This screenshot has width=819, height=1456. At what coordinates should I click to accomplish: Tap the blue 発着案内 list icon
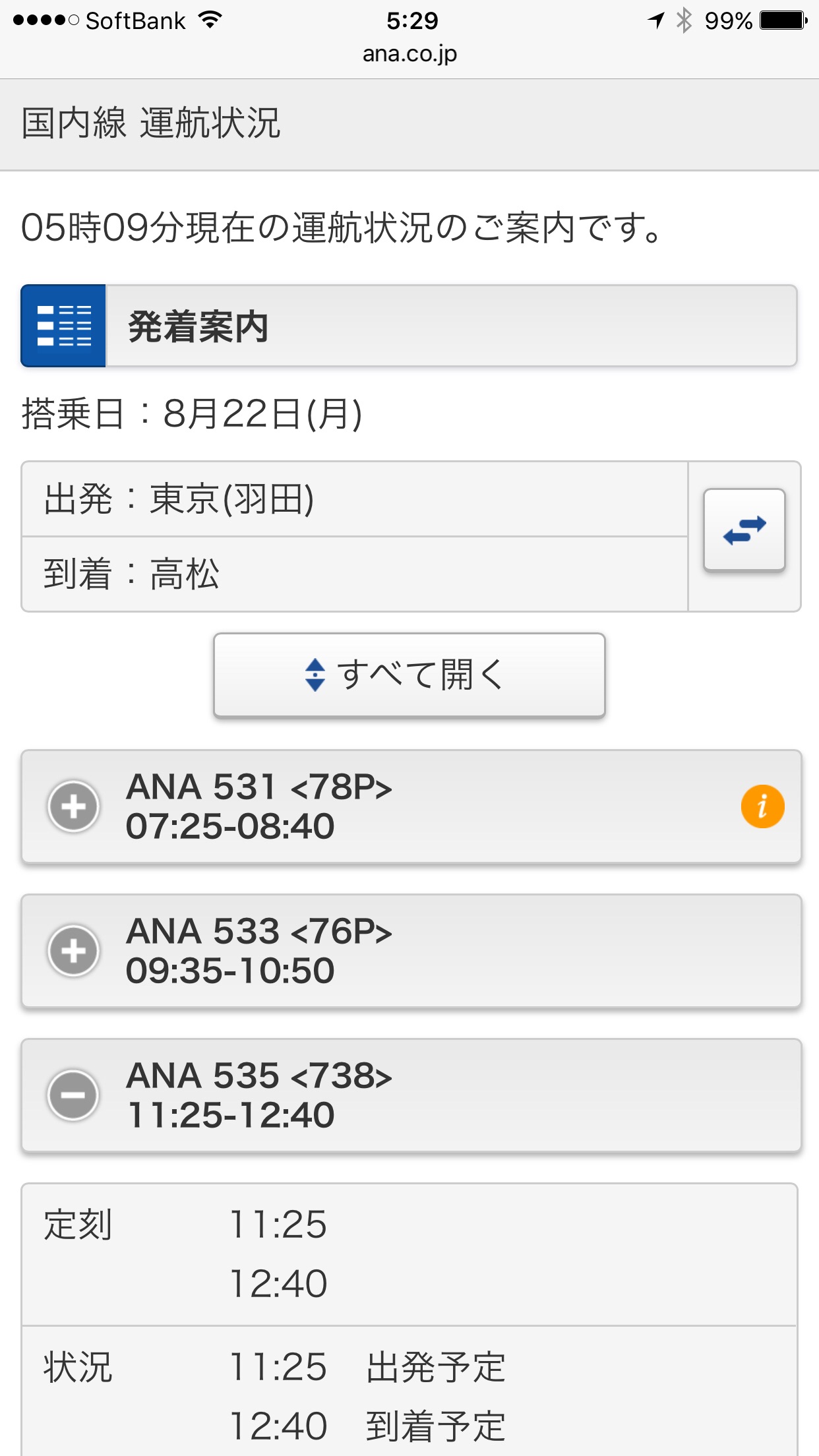pos(63,326)
